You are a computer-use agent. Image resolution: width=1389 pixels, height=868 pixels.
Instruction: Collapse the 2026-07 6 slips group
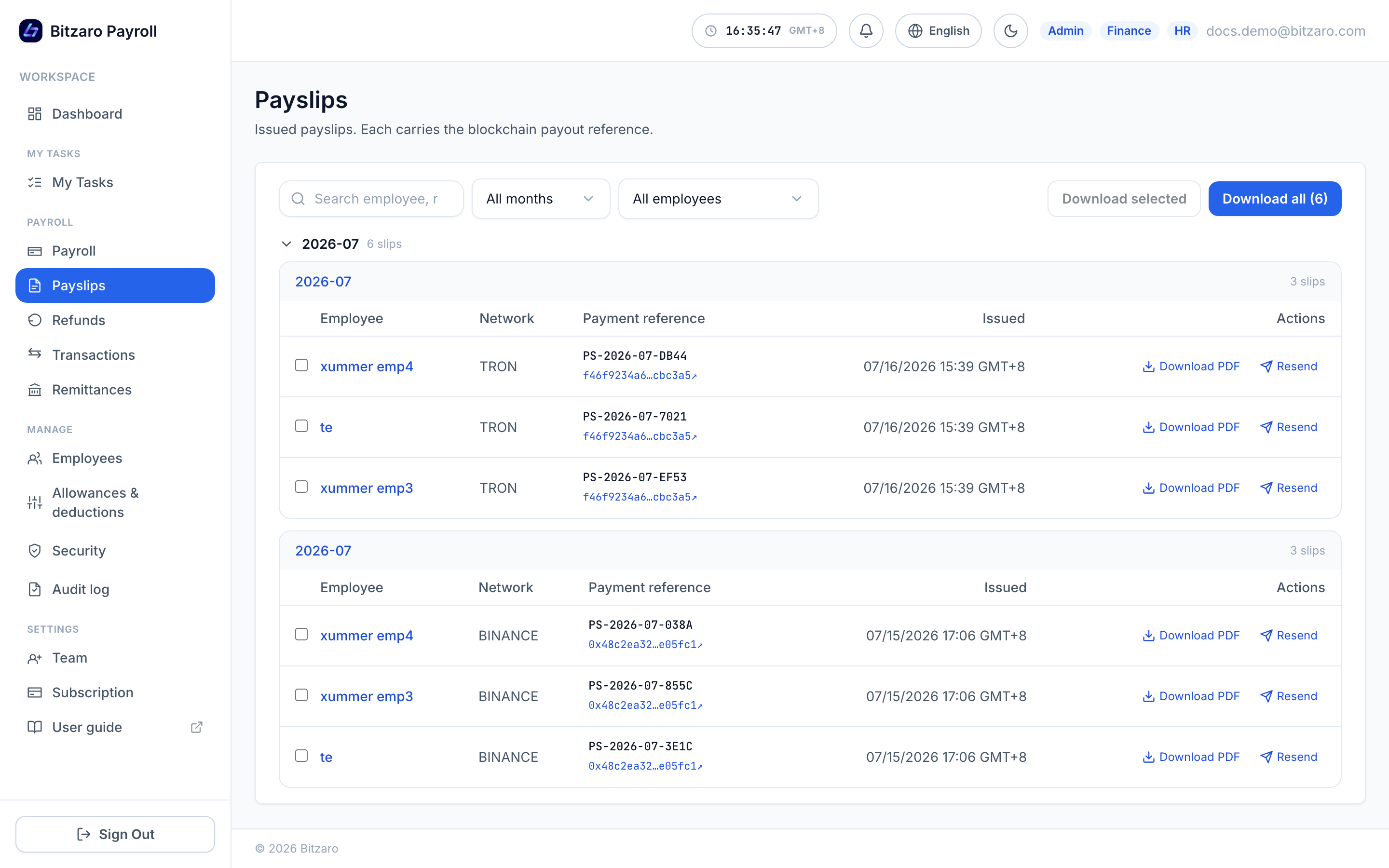[x=286, y=244]
